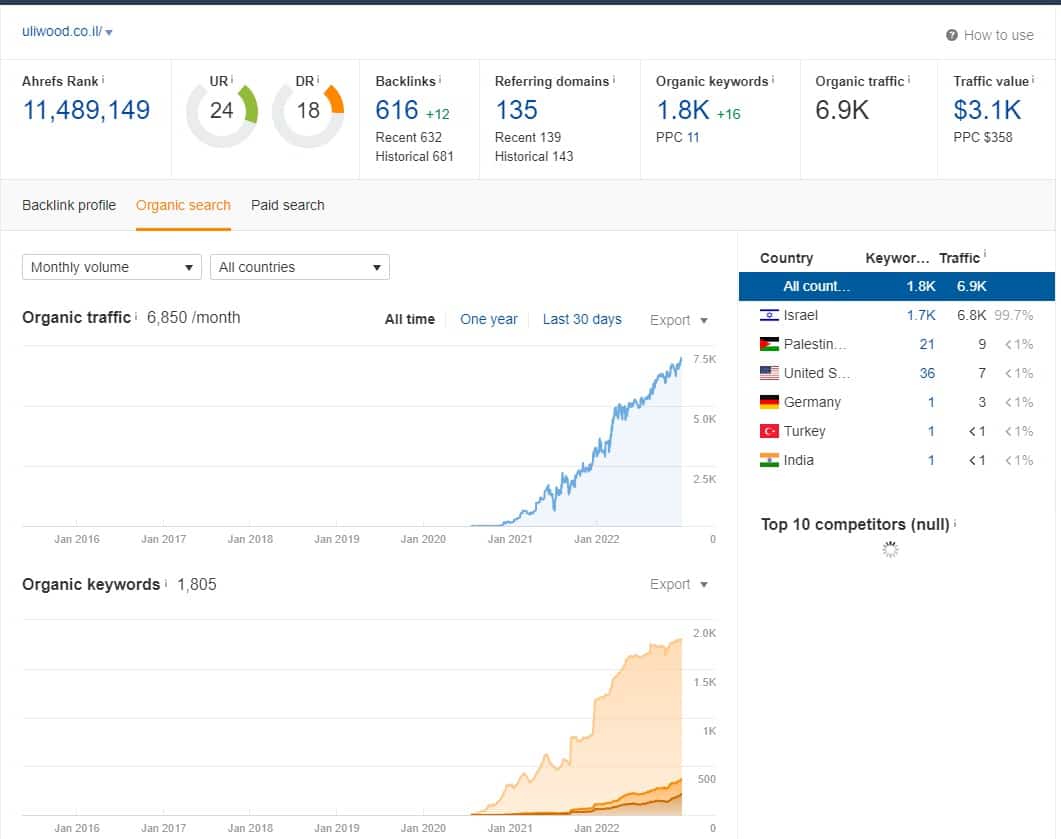The height and width of the screenshot is (839, 1061).
Task: Click the India flag icon
Action: pyautogui.click(x=769, y=460)
